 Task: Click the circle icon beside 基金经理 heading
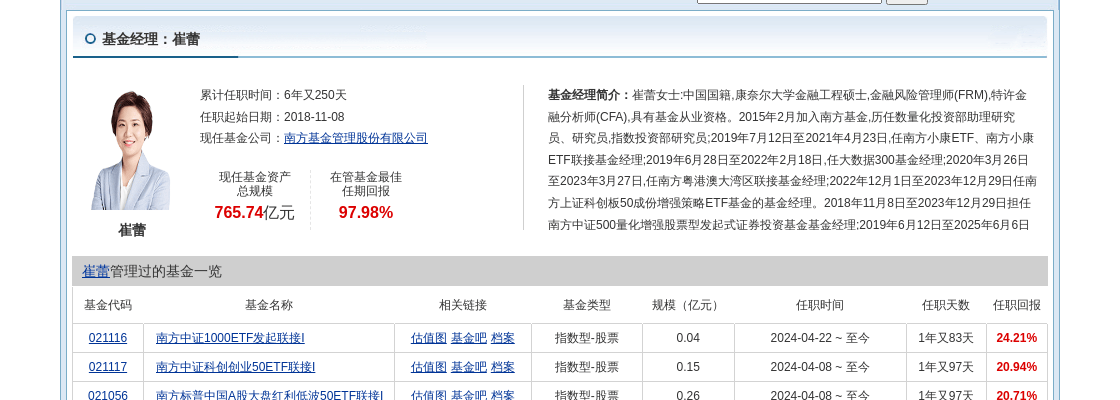(90, 39)
